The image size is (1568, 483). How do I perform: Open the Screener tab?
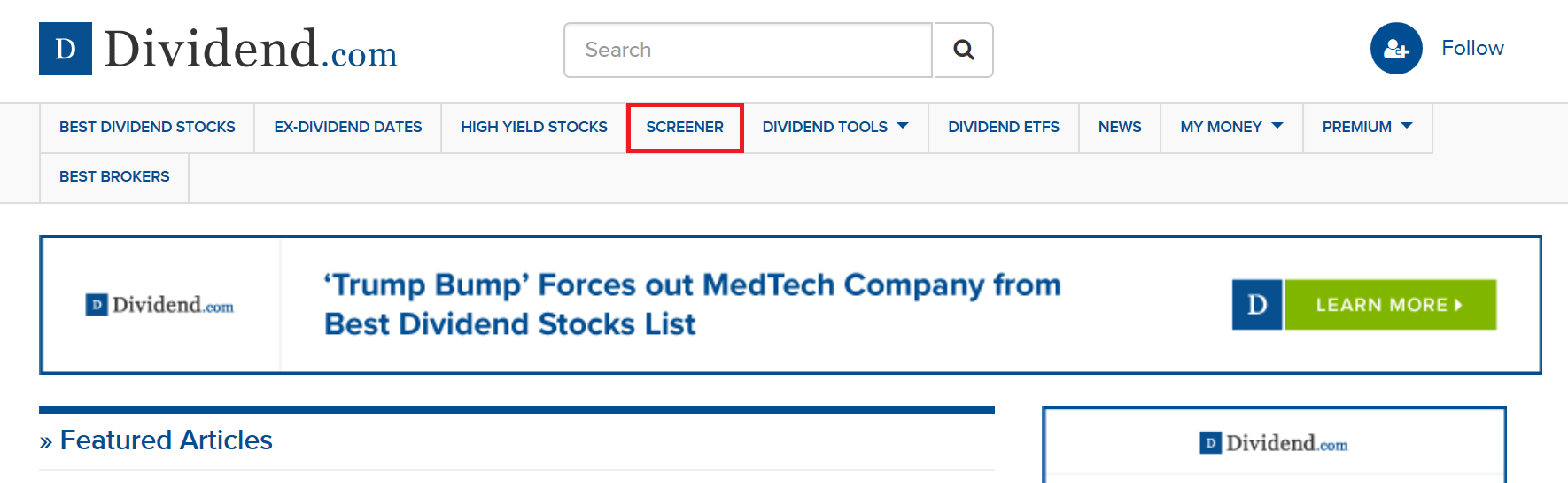[685, 128]
